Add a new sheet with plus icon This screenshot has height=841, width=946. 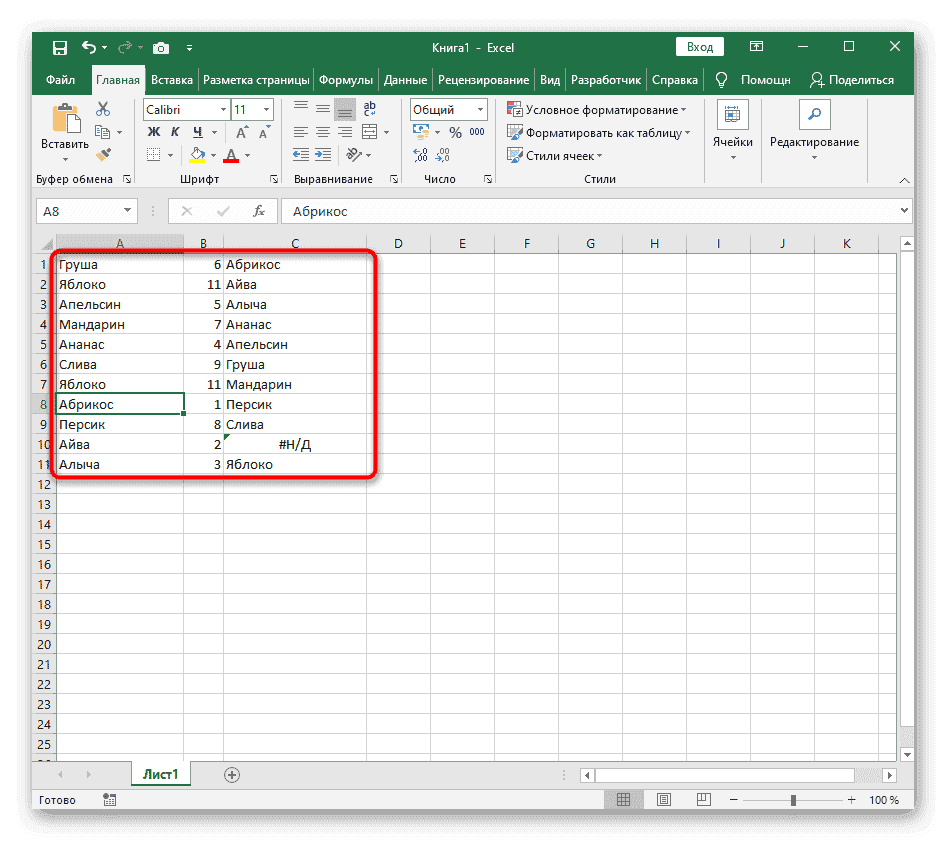point(232,774)
